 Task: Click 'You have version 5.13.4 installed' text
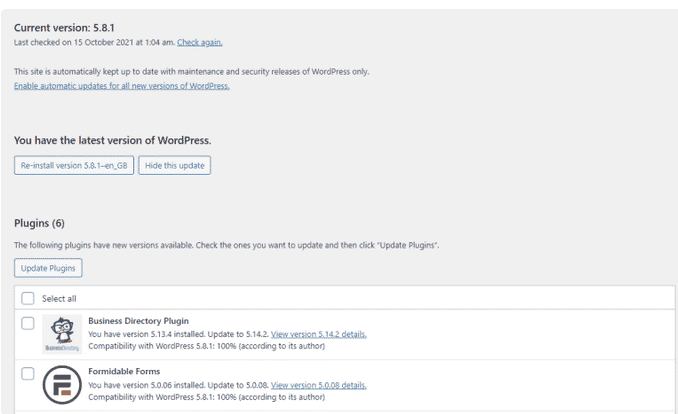(147, 334)
